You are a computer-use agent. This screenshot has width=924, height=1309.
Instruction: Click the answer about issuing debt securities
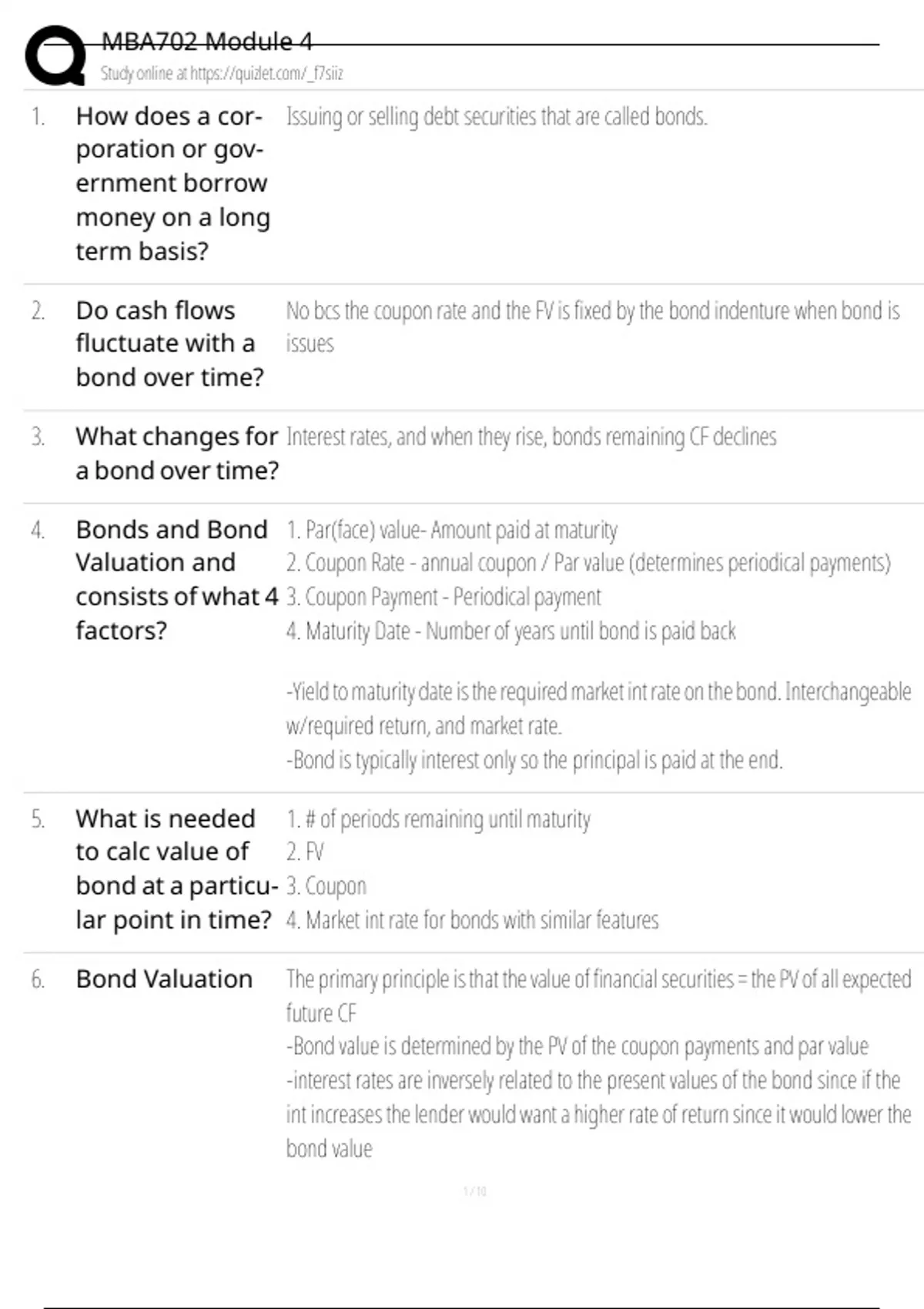(497, 117)
